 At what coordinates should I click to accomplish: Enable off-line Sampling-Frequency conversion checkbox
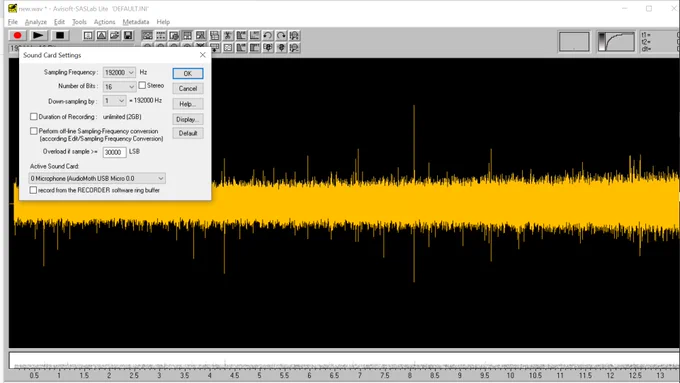pyautogui.click(x=33, y=131)
